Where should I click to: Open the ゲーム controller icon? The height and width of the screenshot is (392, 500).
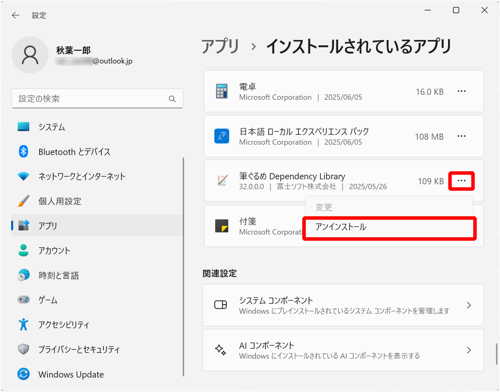23,300
